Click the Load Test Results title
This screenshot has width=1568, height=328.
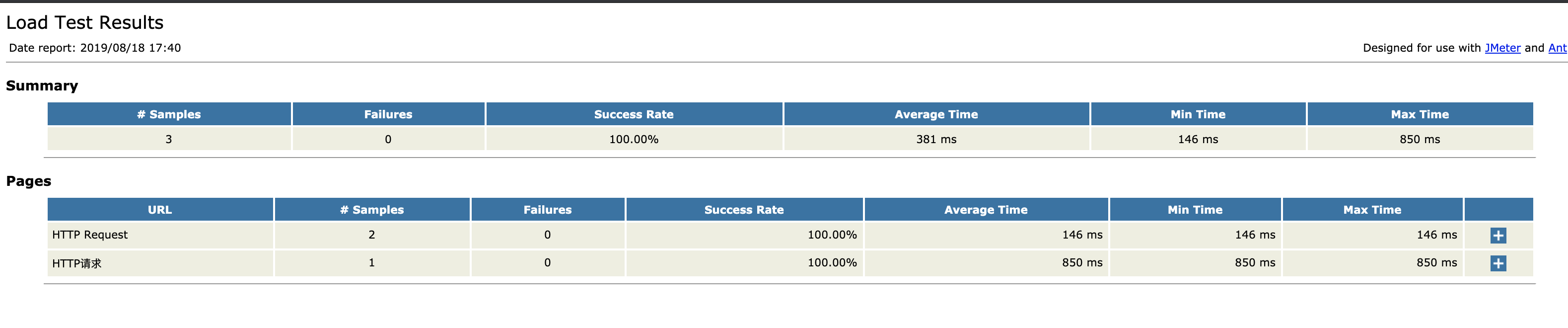[x=84, y=22]
